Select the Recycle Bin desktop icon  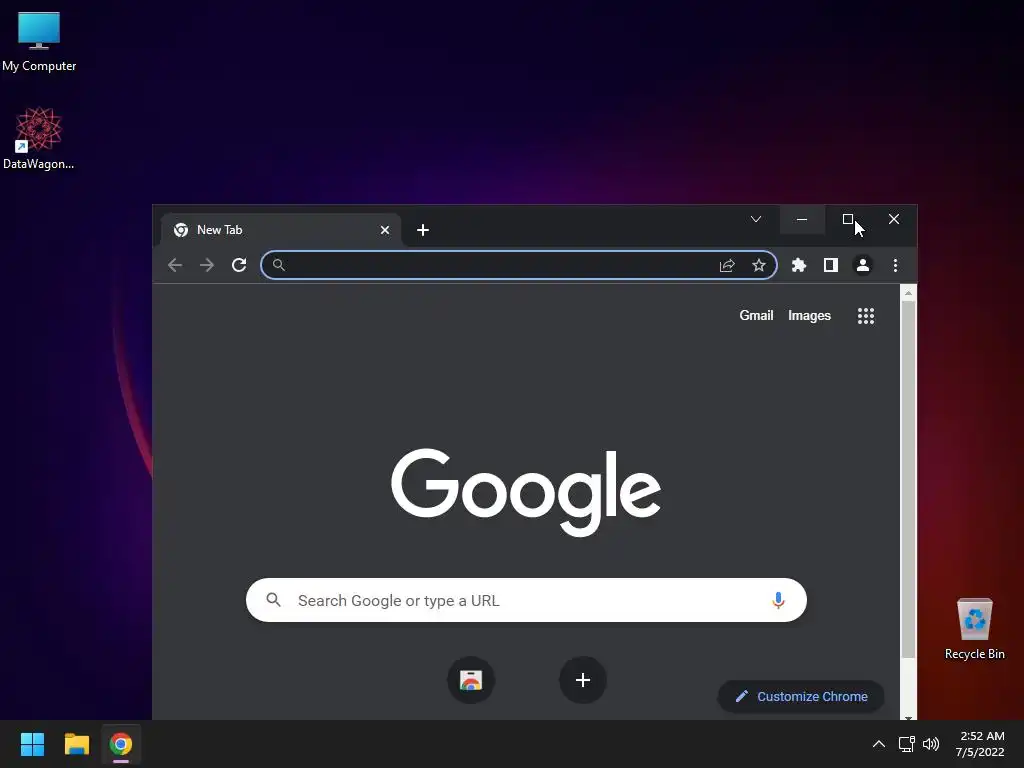(974, 629)
